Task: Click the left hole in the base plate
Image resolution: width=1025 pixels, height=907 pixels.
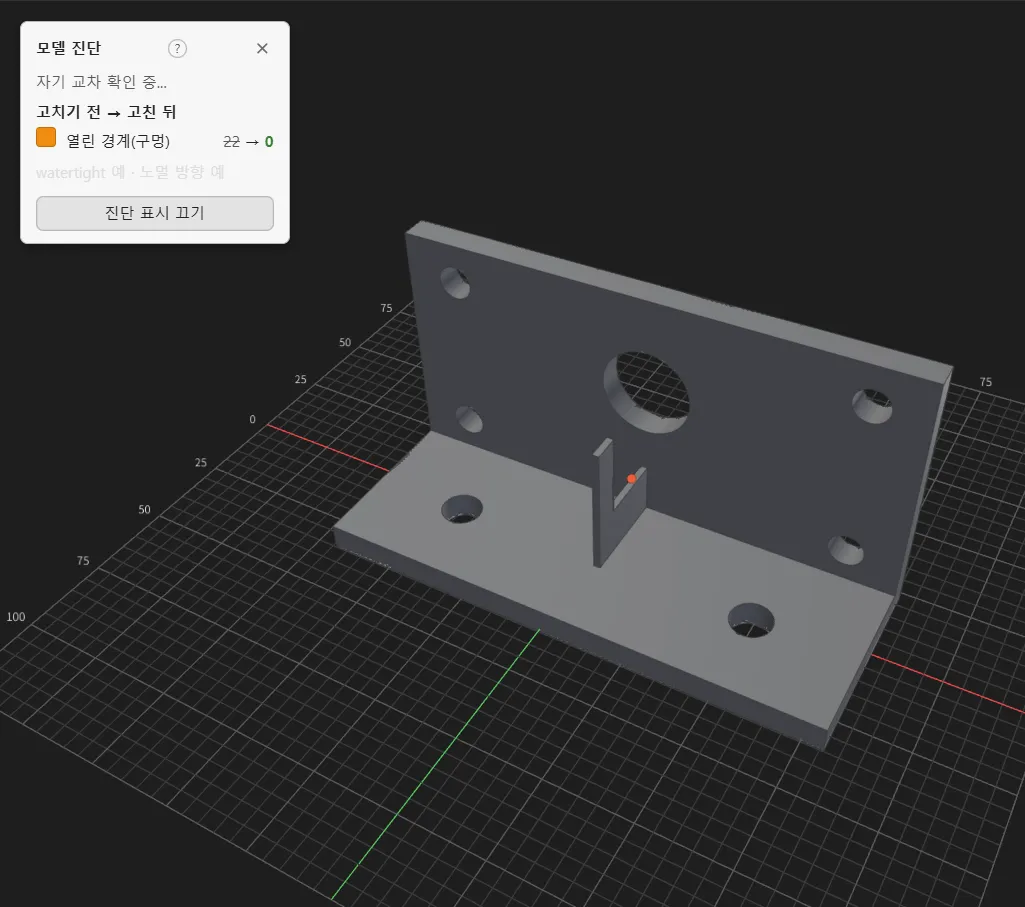Action: pyautogui.click(x=462, y=509)
